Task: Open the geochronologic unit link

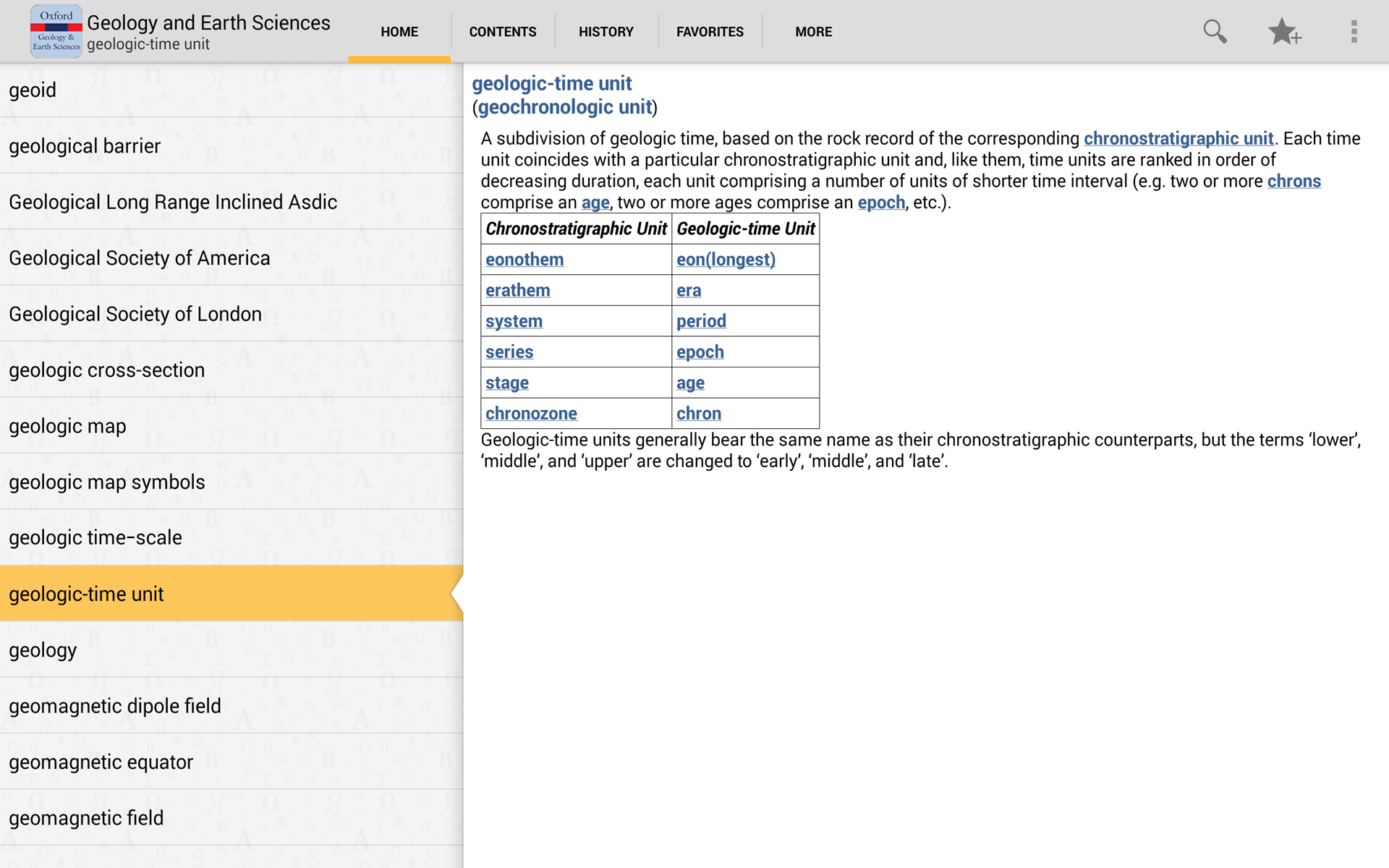Action: pyautogui.click(x=564, y=106)
